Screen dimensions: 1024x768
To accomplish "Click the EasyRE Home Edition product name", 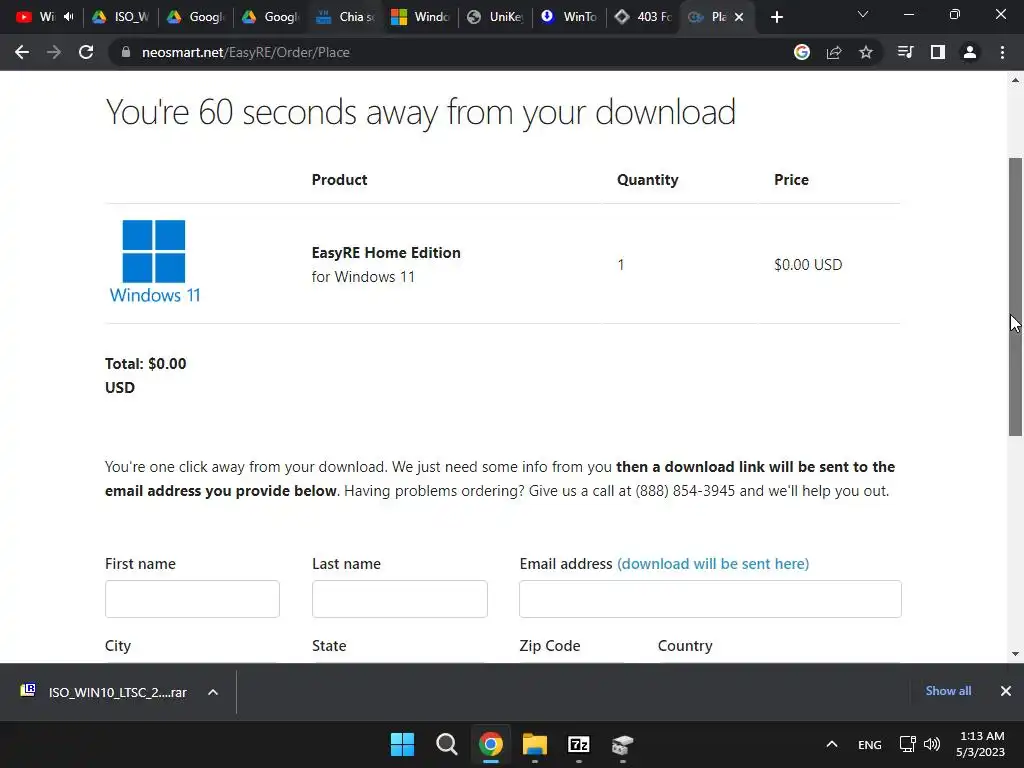I will click(386, 253).
